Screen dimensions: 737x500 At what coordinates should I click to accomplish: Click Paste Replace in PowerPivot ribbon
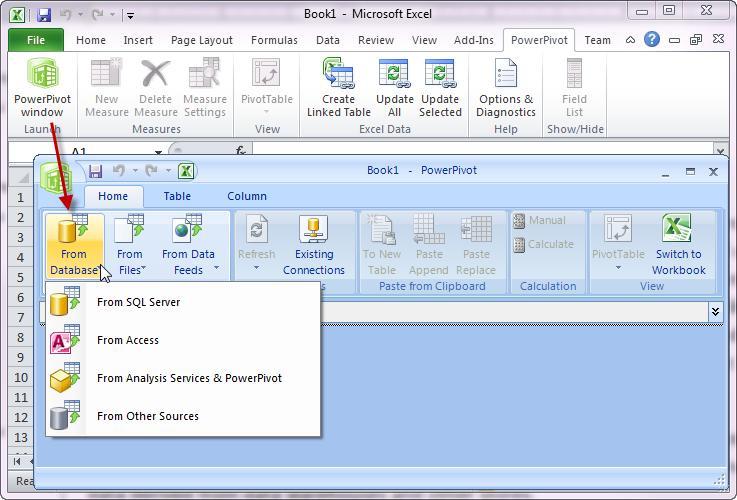(x=476, y=245)
